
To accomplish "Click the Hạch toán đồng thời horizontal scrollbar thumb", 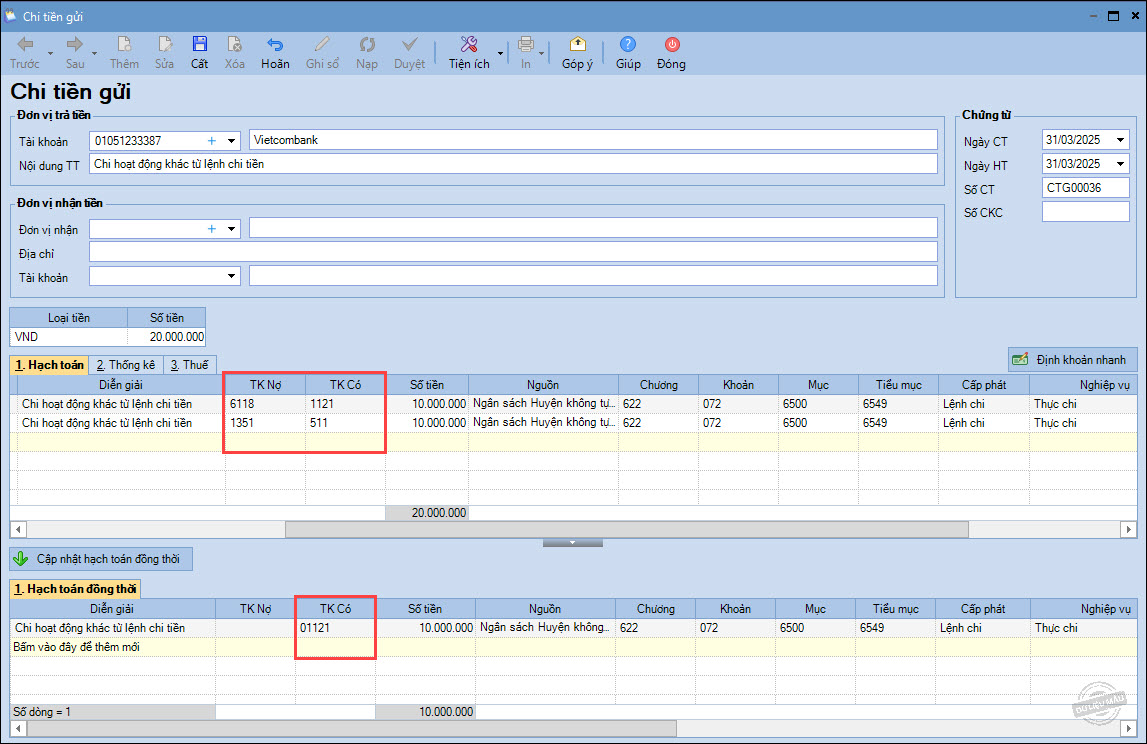I will point(351,729).
